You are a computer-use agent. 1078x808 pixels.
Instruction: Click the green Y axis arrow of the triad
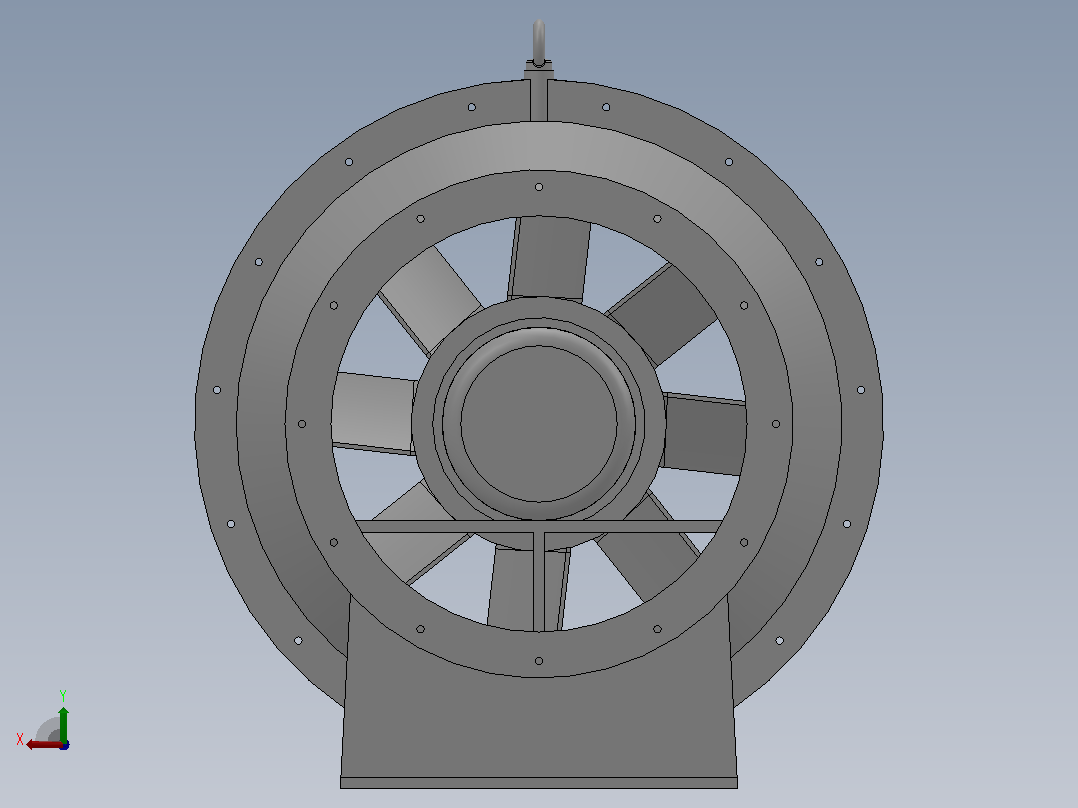coord(63,723)
